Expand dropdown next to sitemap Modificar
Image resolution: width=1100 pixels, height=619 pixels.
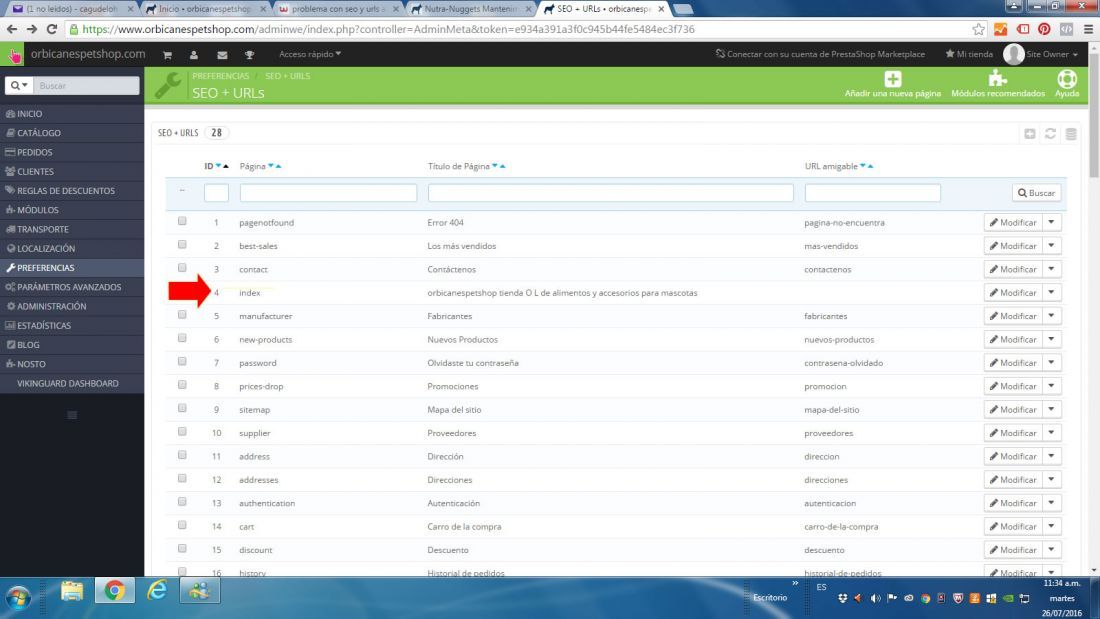tap(1051, 409)
